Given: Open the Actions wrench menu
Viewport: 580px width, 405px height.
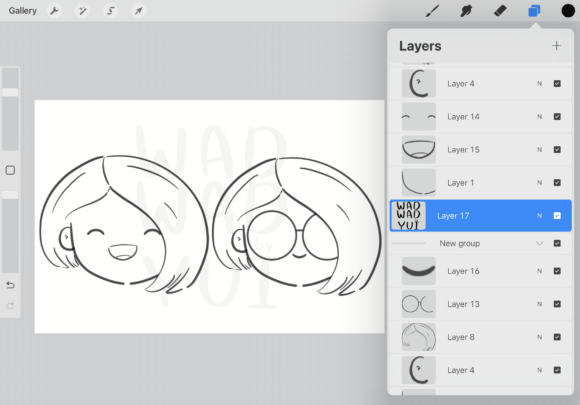Looking at the screenshot, I should point(55,11).
